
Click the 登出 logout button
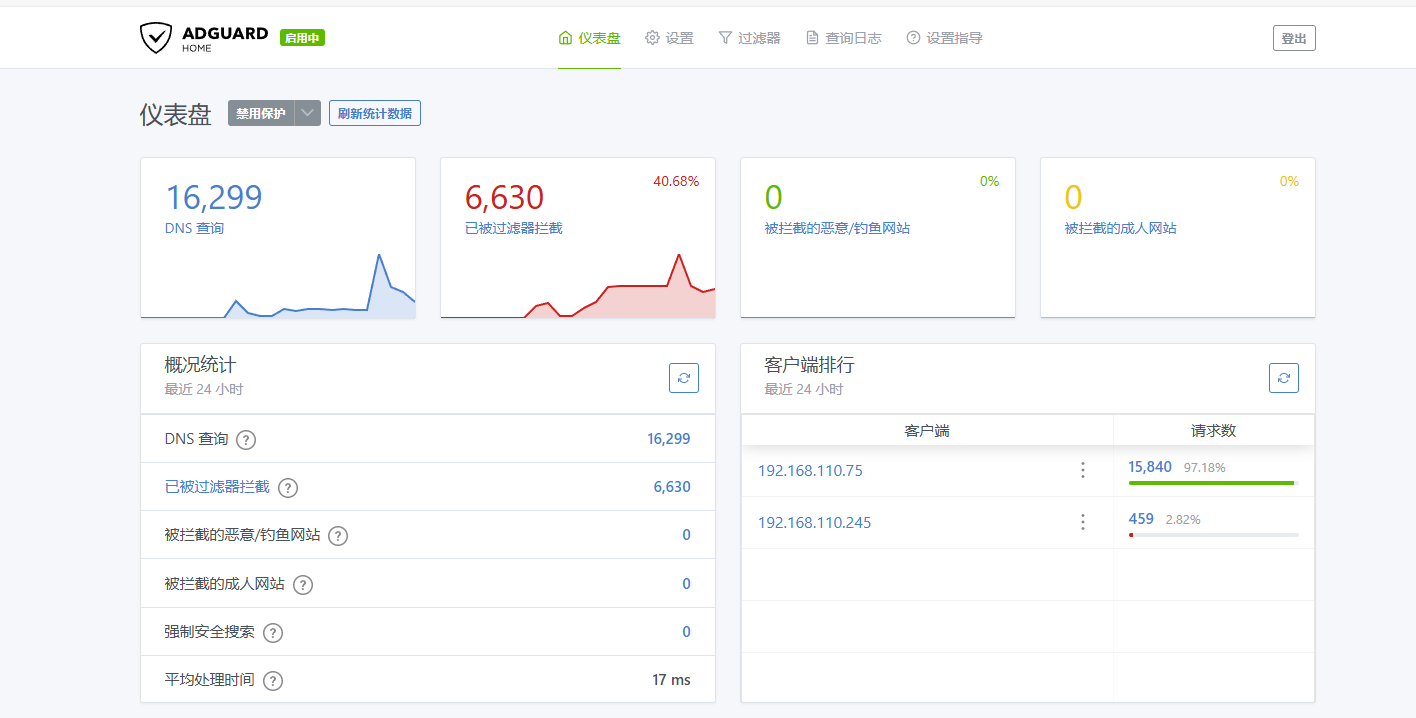[1294, 38]
